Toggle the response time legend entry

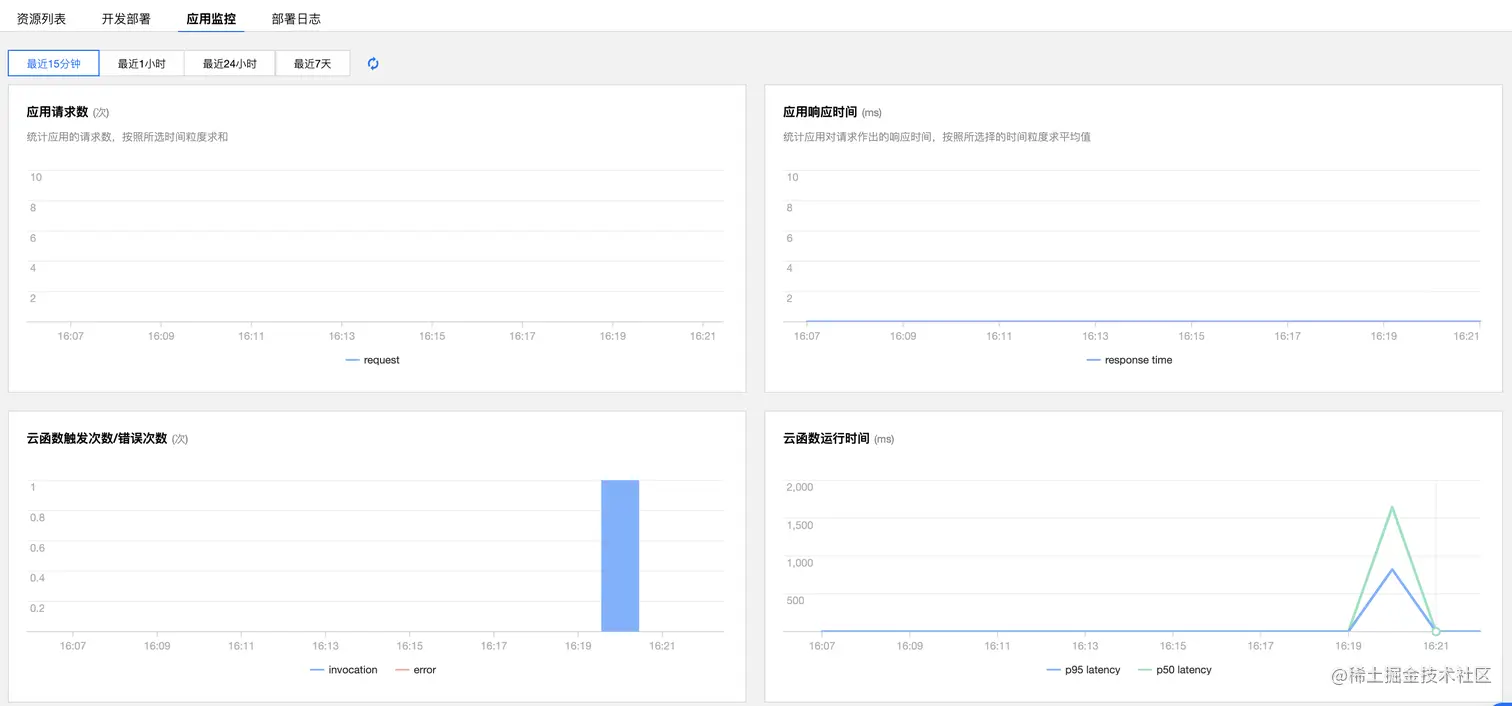tap(1129, 360)
